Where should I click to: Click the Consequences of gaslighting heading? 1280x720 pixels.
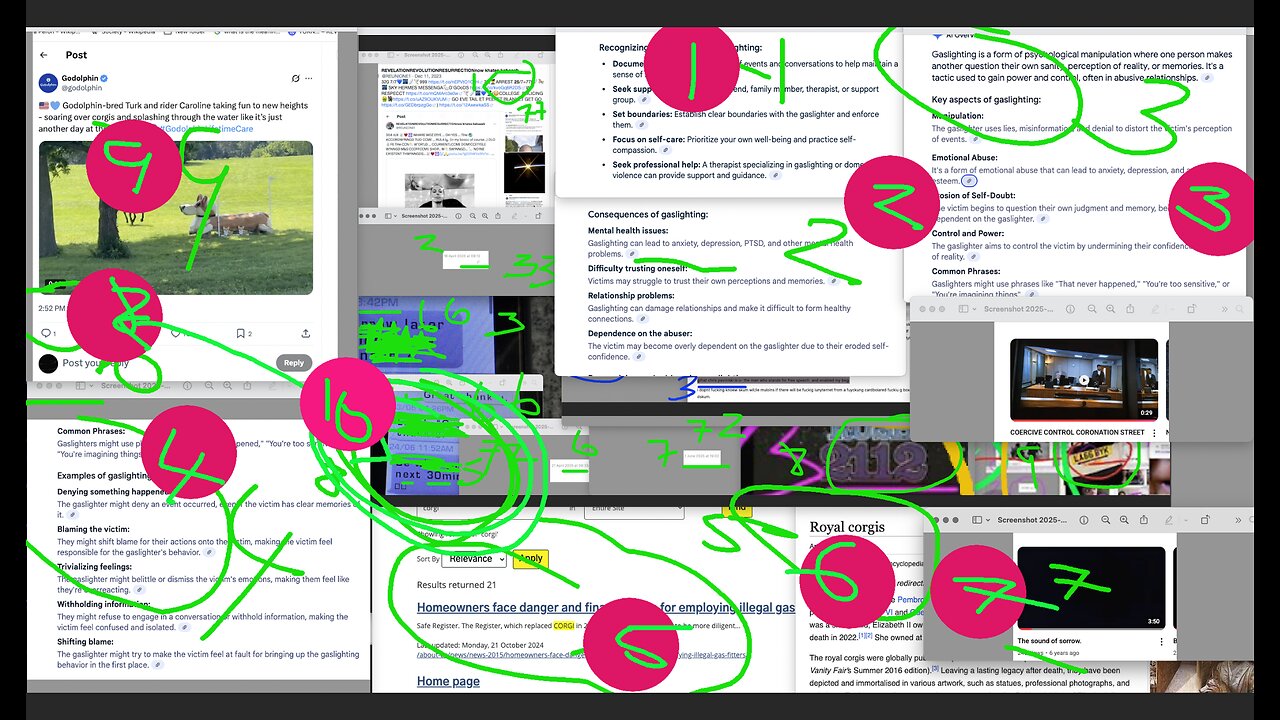click(x=648, y=214)
